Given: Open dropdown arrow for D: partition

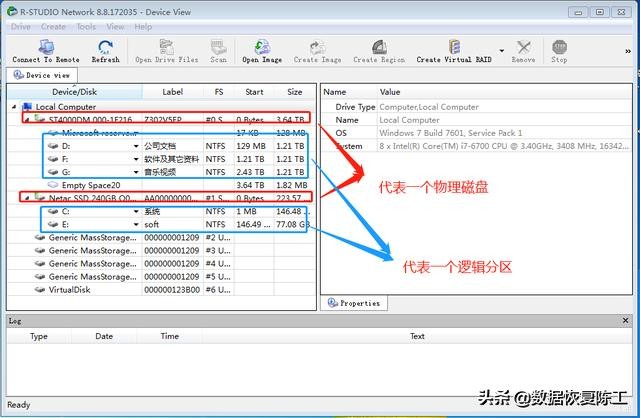Looking at the screenshot, I should pyautogui.click(x=136, y=146).
